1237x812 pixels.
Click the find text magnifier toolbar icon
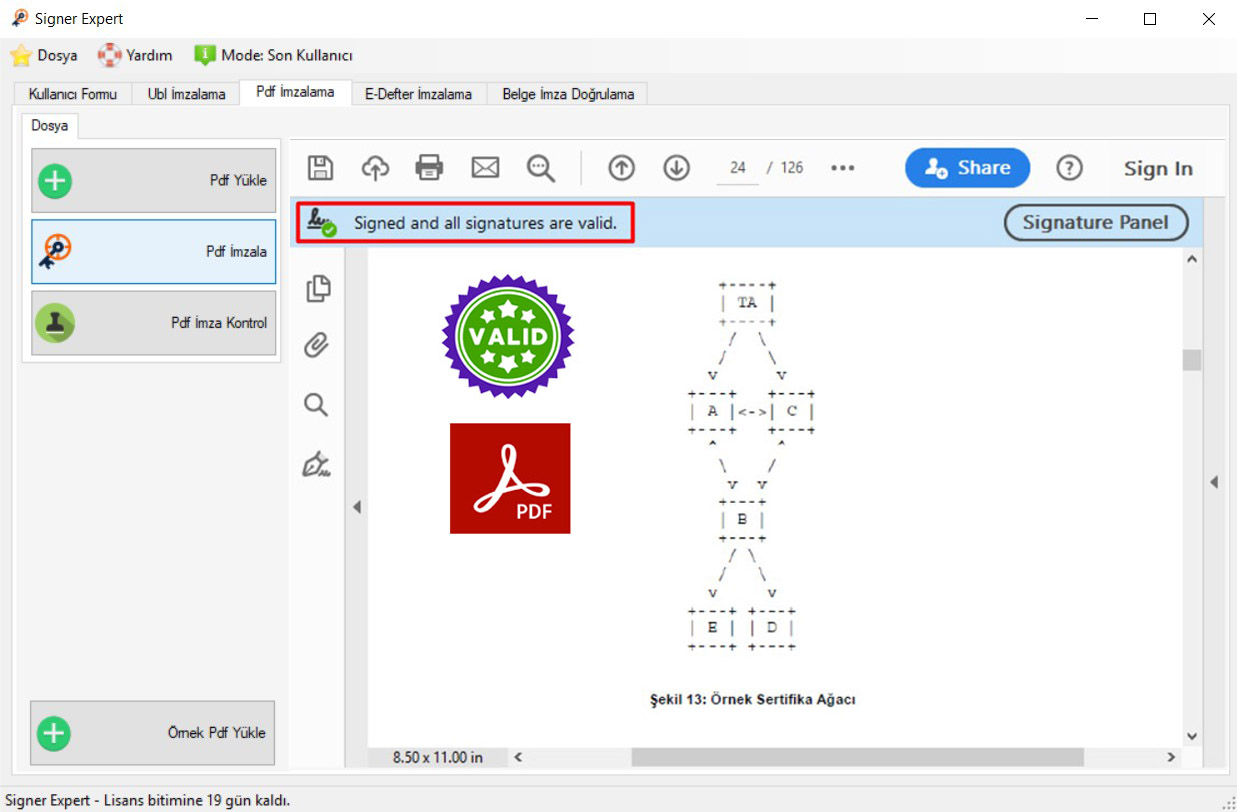[x=541, y=168]
